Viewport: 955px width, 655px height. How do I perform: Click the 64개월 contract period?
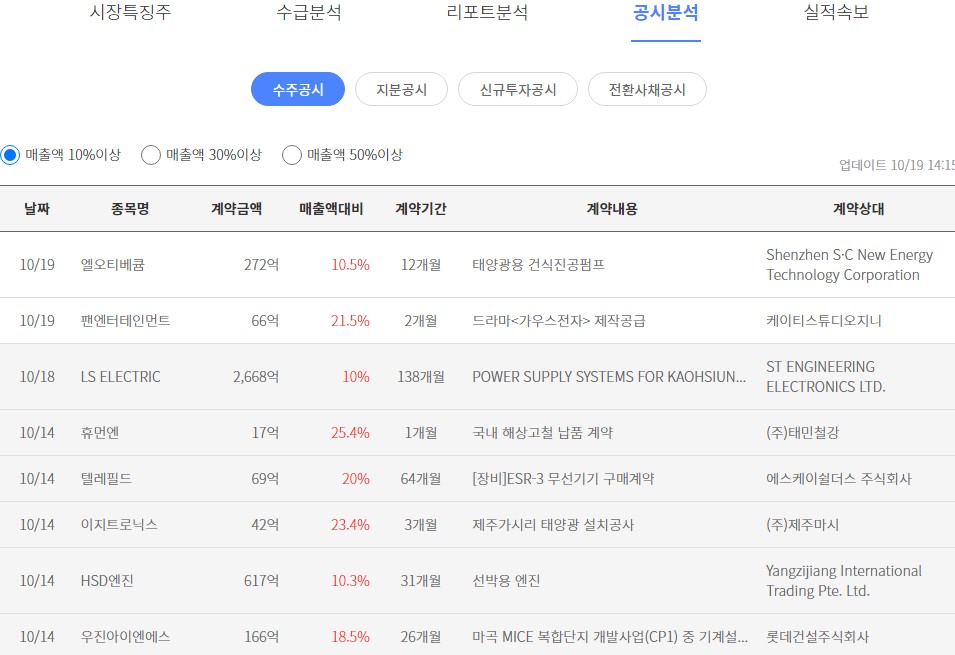(421, 479)
